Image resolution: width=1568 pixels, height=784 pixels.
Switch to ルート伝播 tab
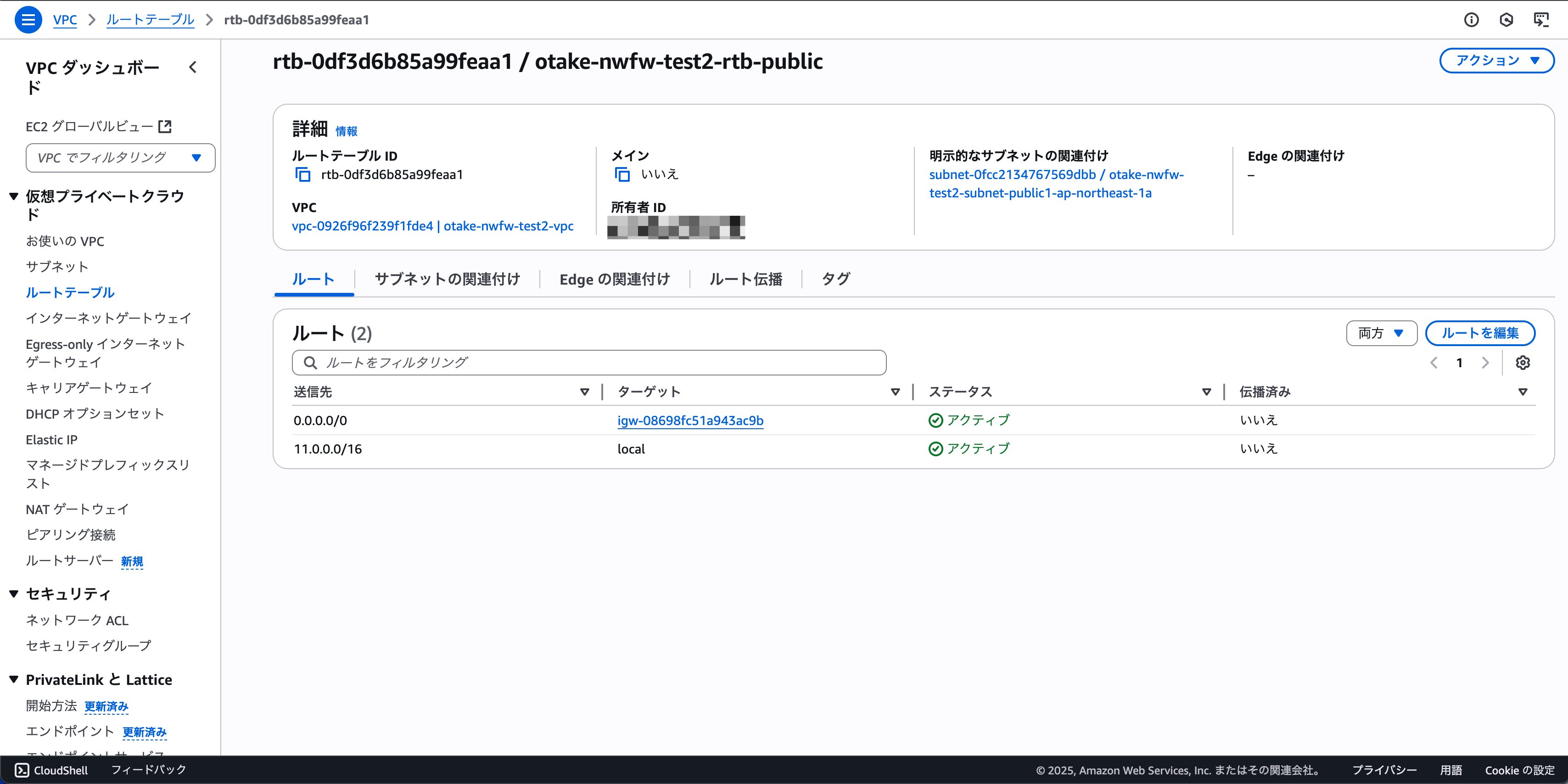pos(745,280)
